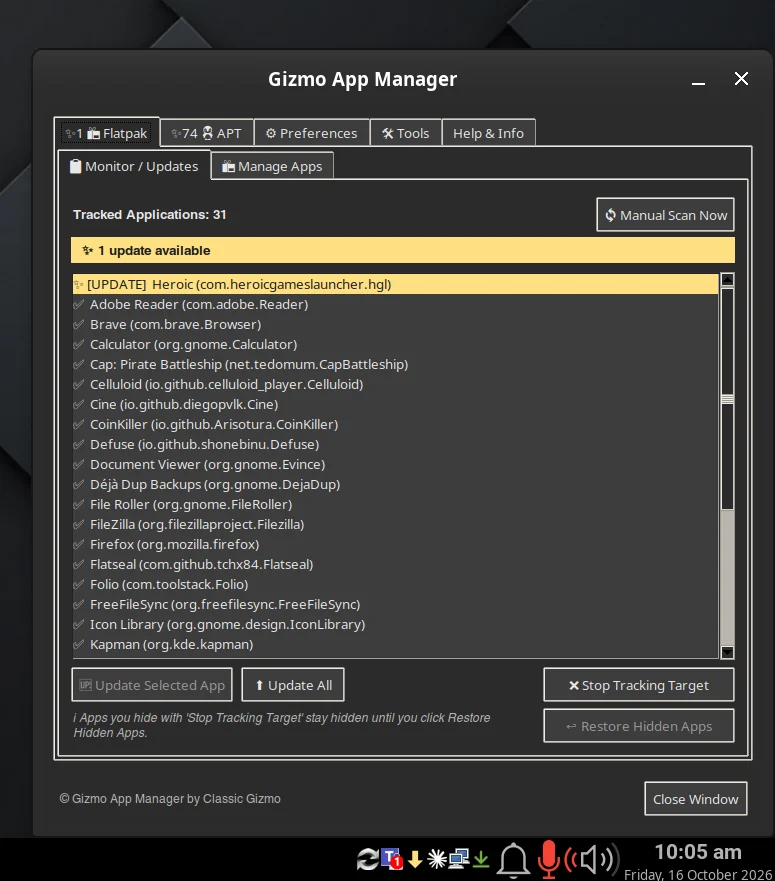Click Stop Tracking Target button
The image size is (775, 881).
pos(638,685)
